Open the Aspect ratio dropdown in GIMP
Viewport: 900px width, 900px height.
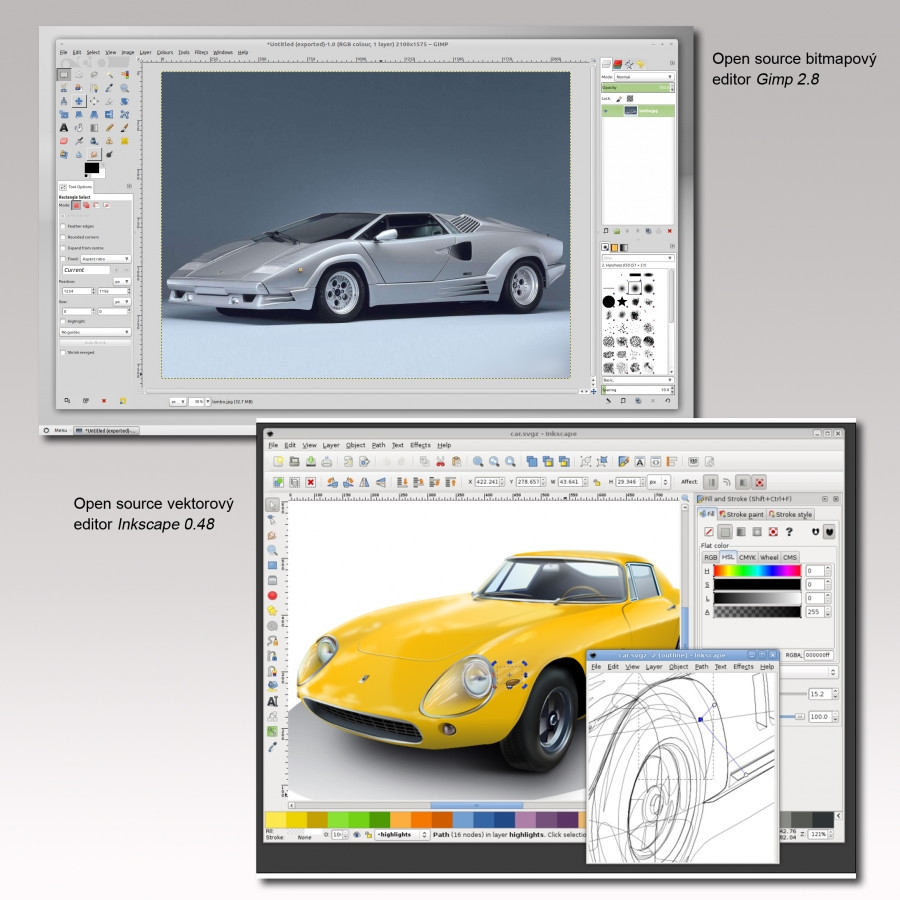(106, 259)
